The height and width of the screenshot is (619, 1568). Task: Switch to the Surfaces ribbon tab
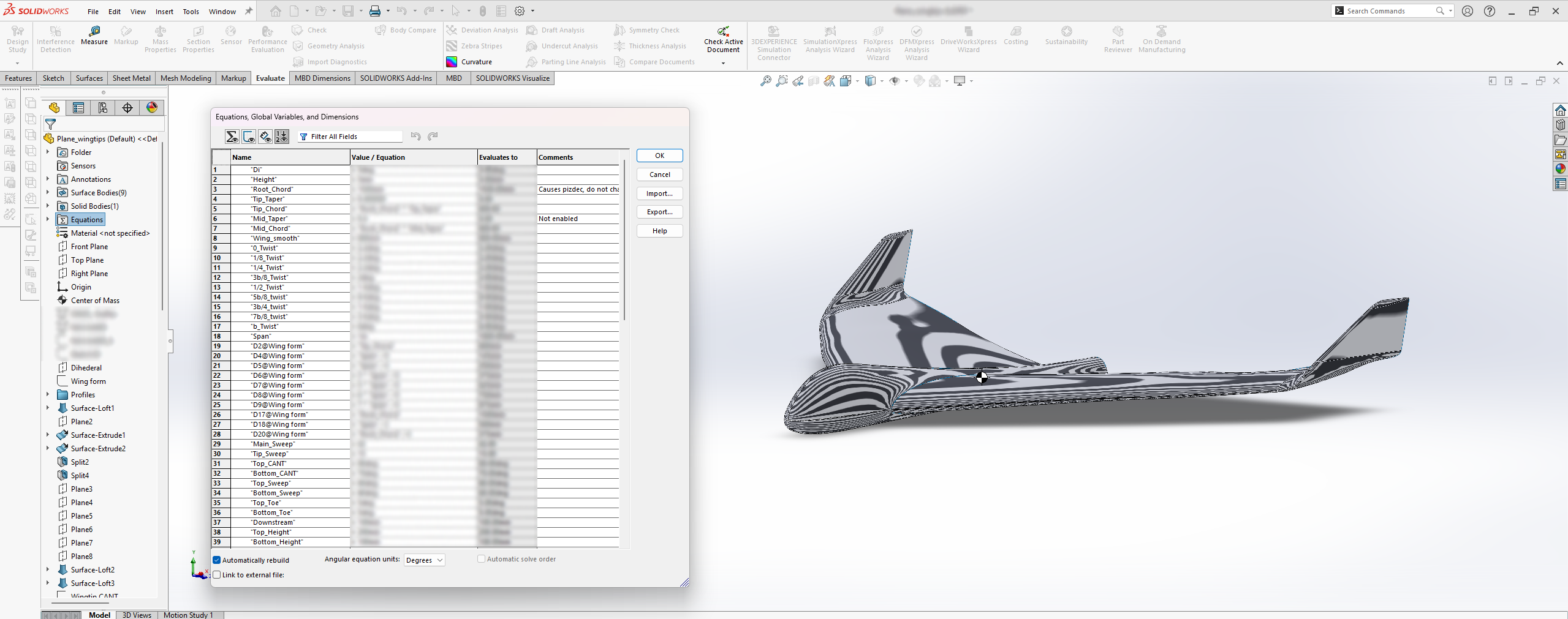[x=89, y=78]
